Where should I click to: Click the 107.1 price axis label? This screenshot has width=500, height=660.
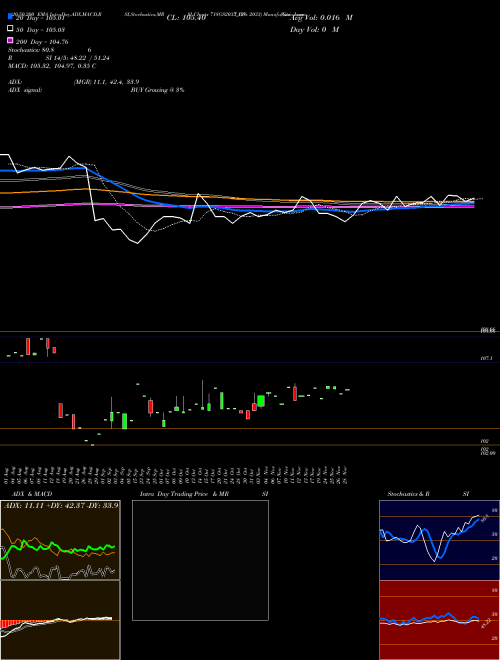coord(486,358)
